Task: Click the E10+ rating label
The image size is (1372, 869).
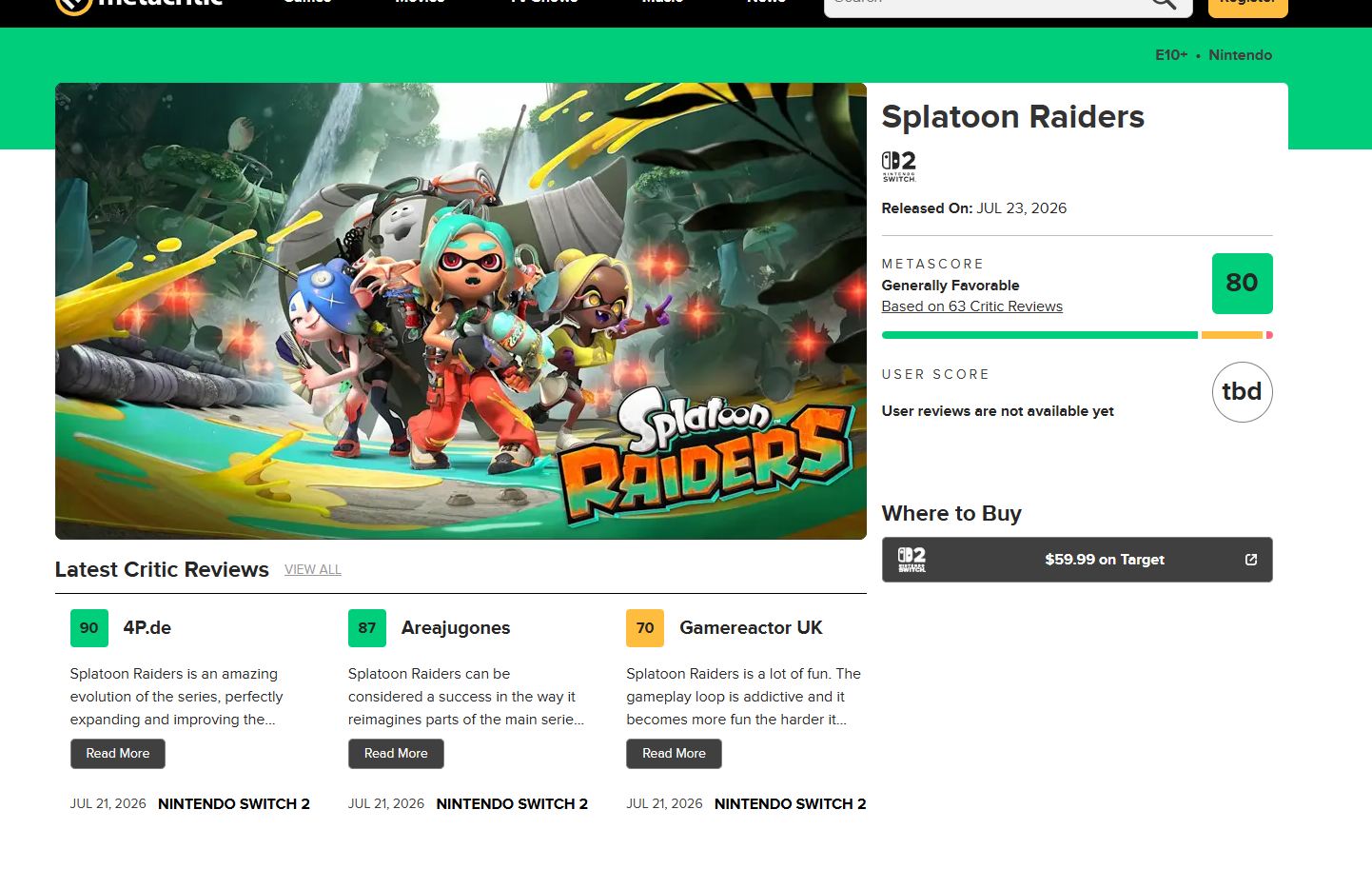Action: 1171,55
